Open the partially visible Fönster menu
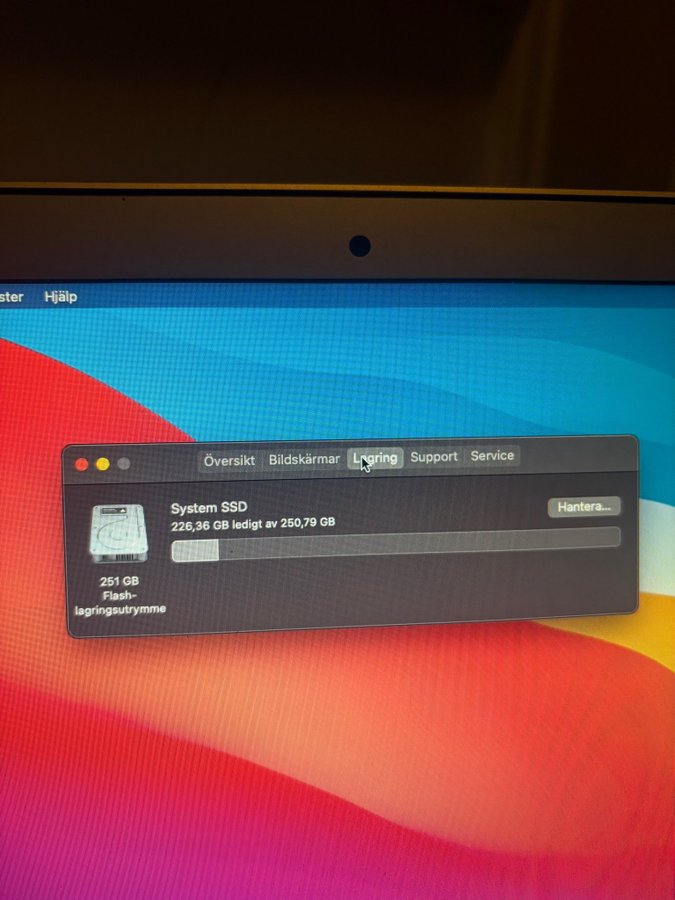This screenshot has height=900, width=675. (11, 297)
